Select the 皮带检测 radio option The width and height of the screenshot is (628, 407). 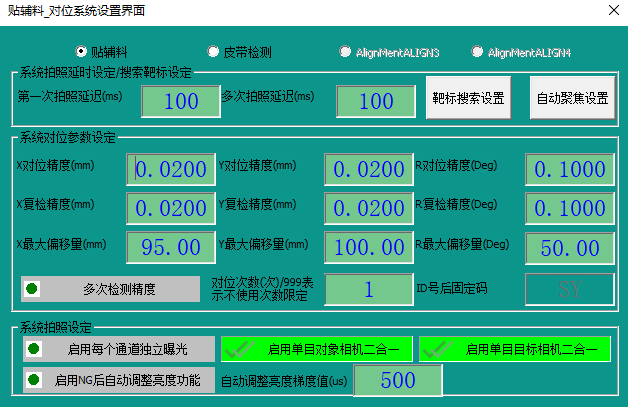coord(213,50)
